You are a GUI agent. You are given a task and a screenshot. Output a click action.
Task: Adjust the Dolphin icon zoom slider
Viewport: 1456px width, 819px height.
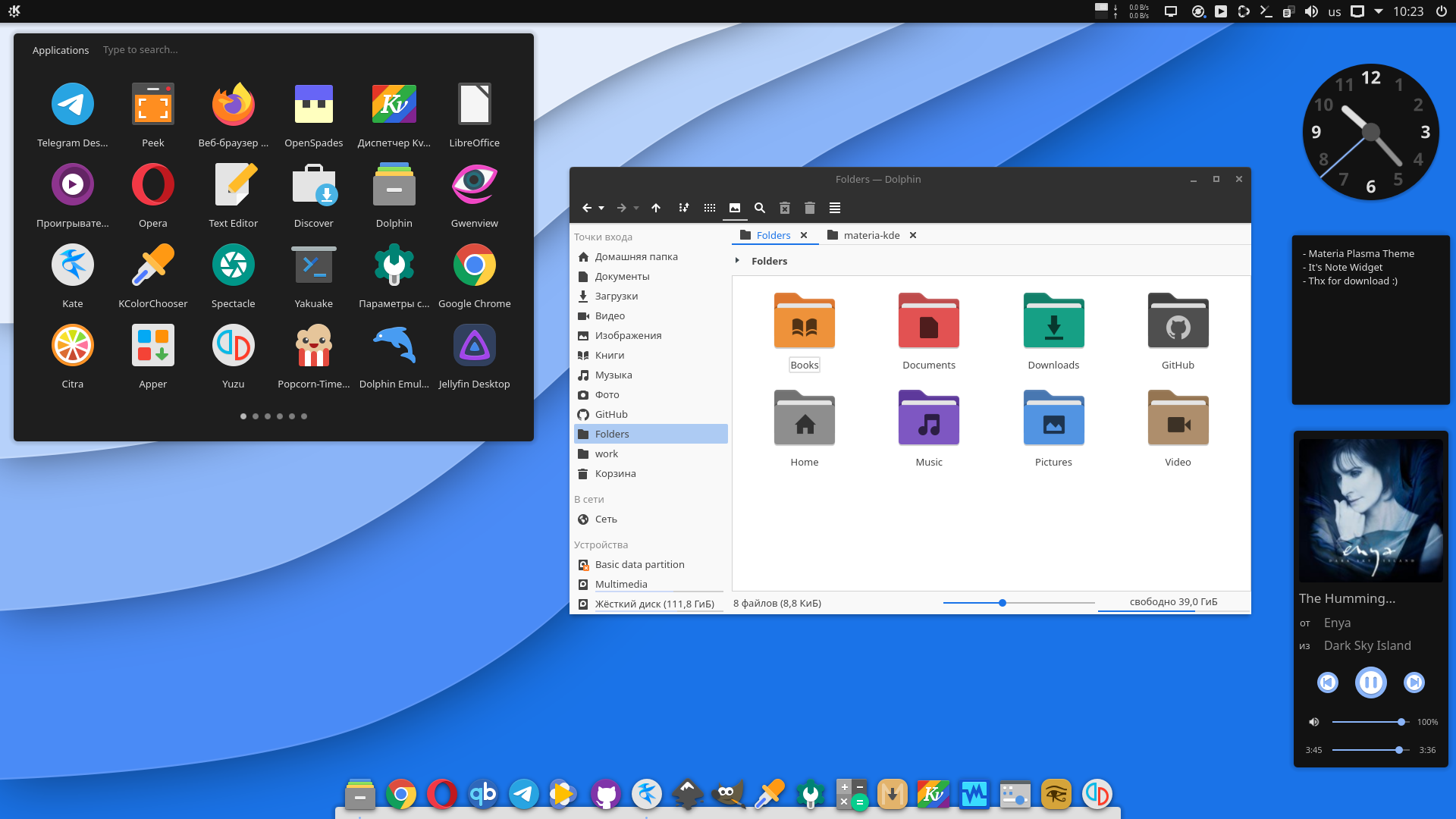pos(1018,603)
